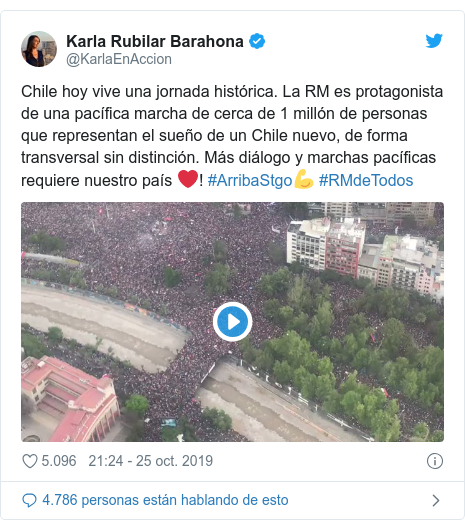
Task: Open the #ArribaStgo hashtag
Action: (250, 180)
